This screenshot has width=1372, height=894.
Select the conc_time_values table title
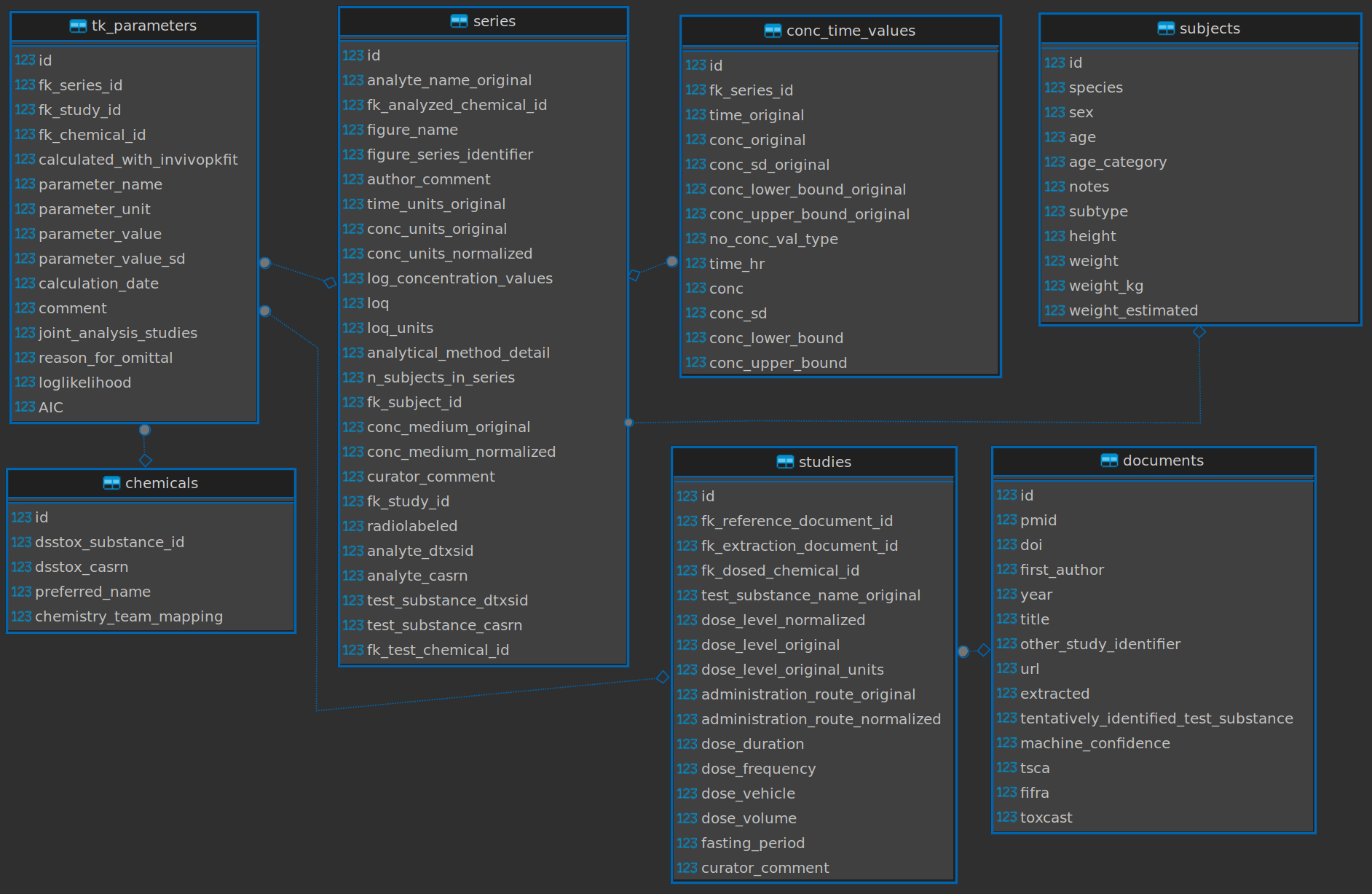[x=851, y=31]
